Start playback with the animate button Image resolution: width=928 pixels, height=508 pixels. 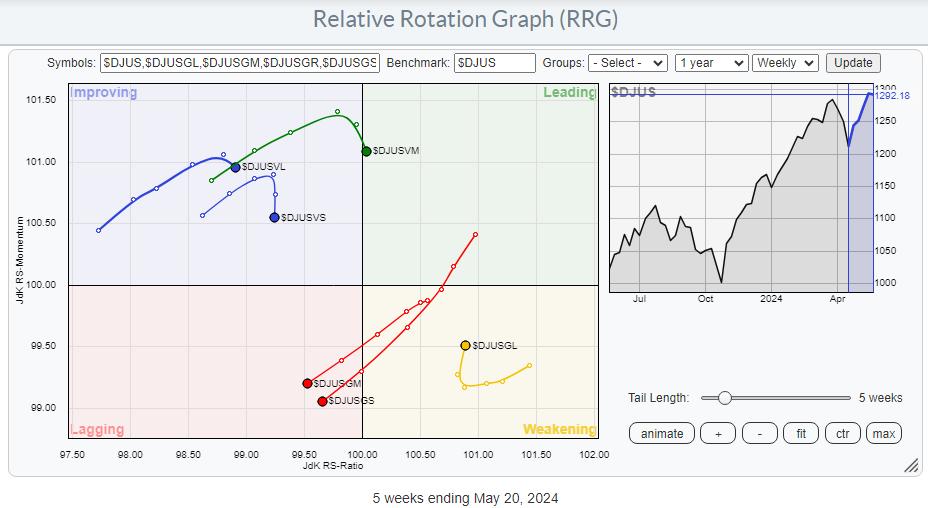click(x=662, y=433)
